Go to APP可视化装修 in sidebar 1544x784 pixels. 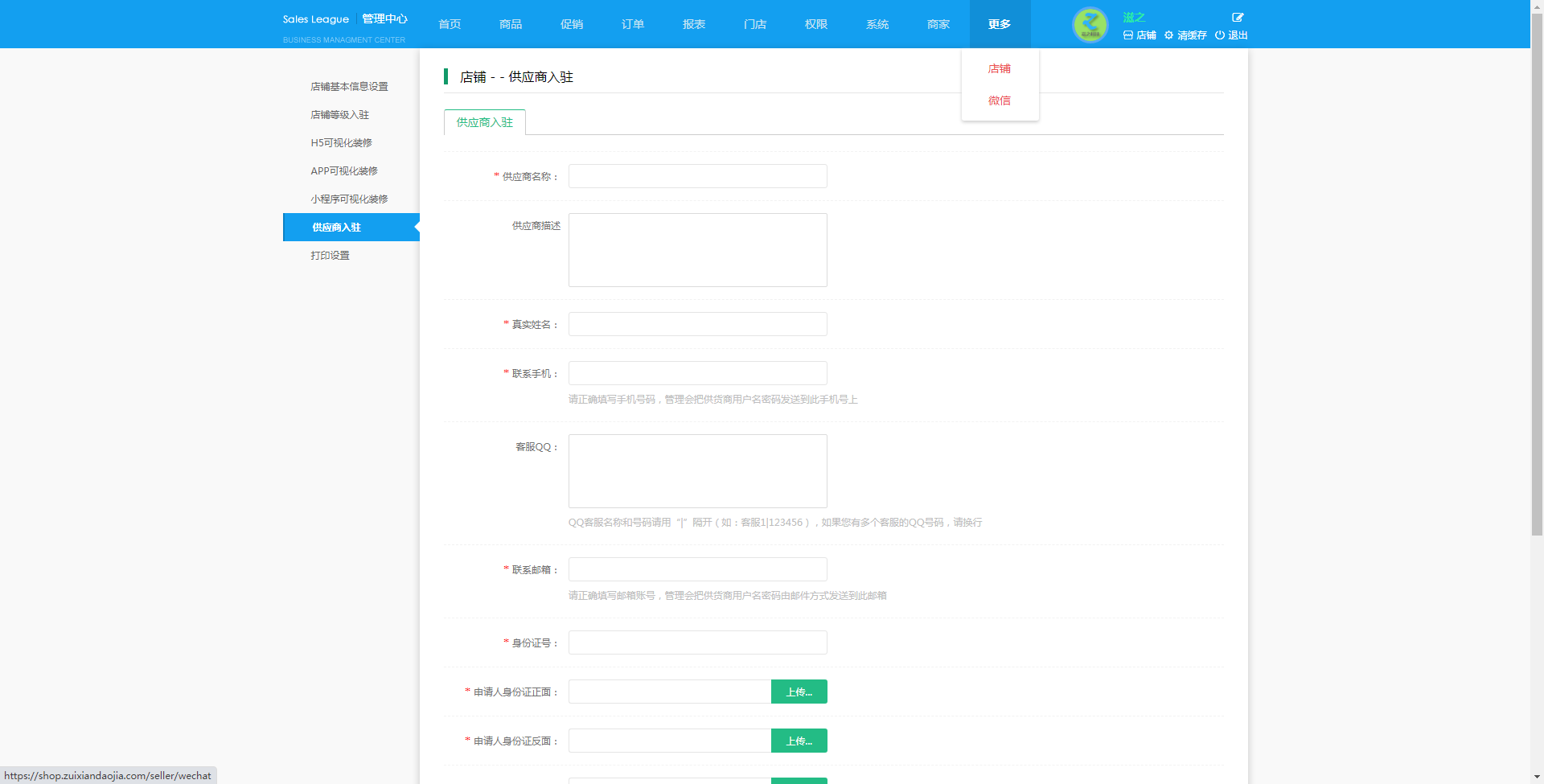click(344, 171)
